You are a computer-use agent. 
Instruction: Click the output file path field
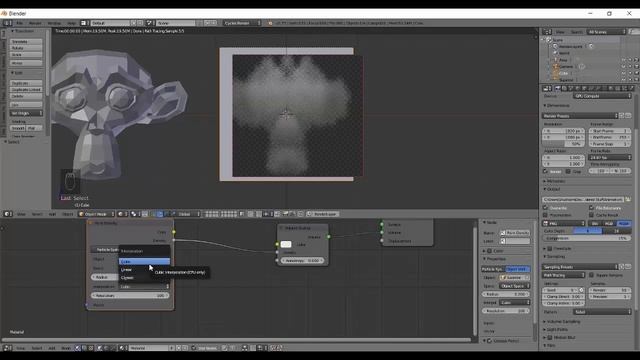(583, 200)
